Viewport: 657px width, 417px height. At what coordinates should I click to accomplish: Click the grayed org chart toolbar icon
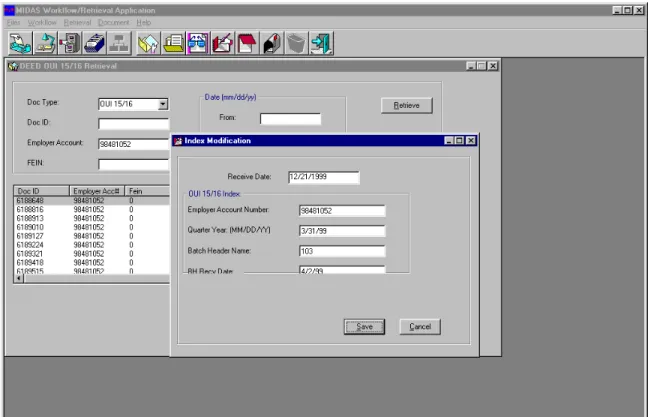point(119,44)
